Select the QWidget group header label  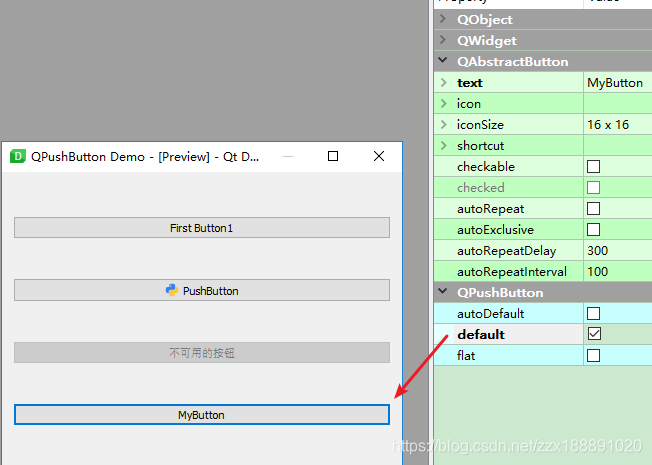pyautogui.click(x=487, y=41)
